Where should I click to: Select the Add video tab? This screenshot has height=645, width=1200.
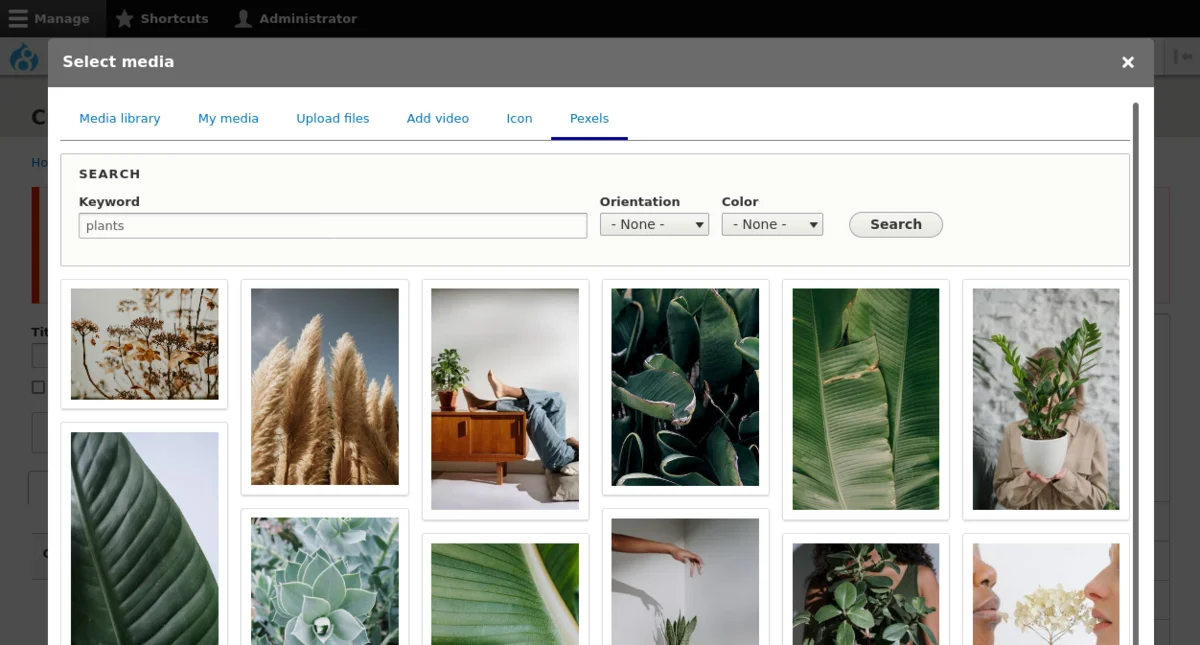coord(438,118)
